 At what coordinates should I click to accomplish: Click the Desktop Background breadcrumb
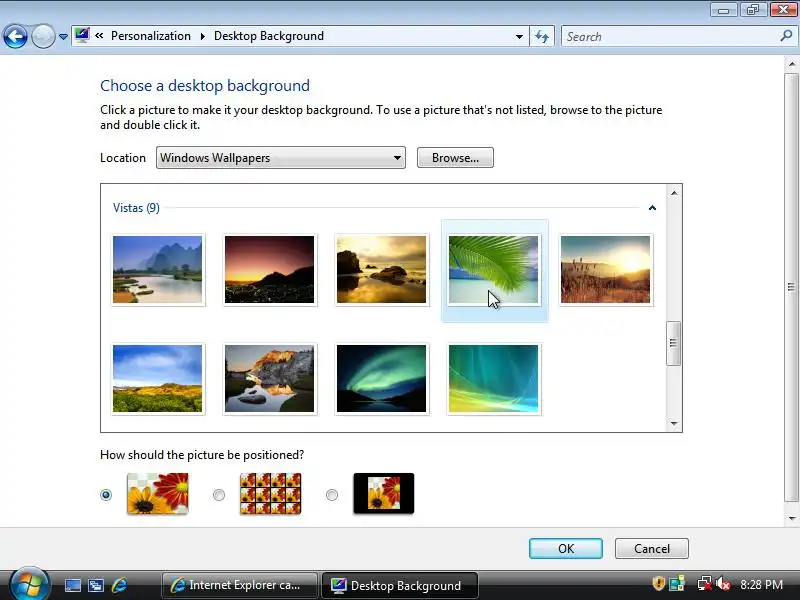click(269, 36)
